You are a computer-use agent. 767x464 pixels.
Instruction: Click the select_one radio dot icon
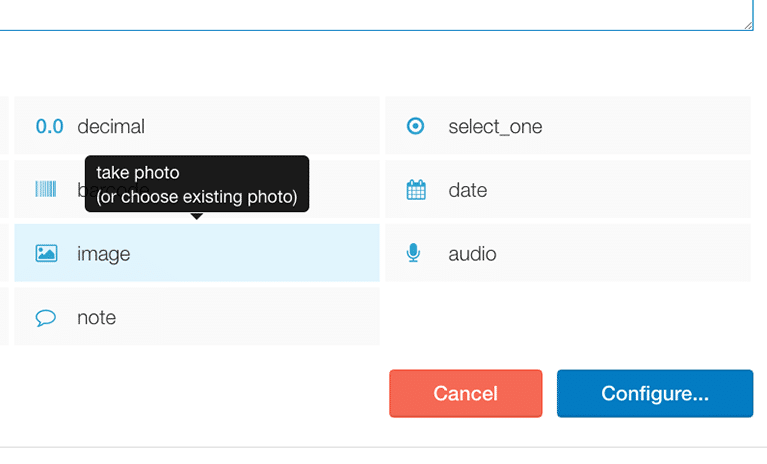pyautogui.click(x=415, y=126)
